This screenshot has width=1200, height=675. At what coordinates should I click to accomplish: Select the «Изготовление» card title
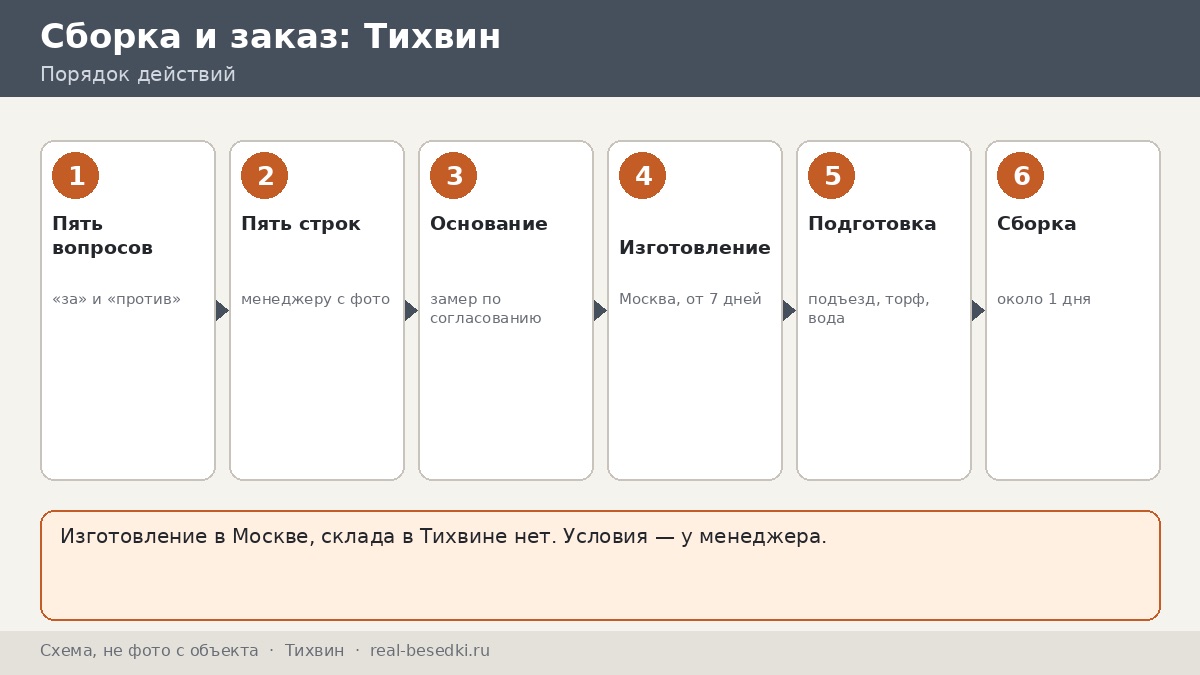695,248
